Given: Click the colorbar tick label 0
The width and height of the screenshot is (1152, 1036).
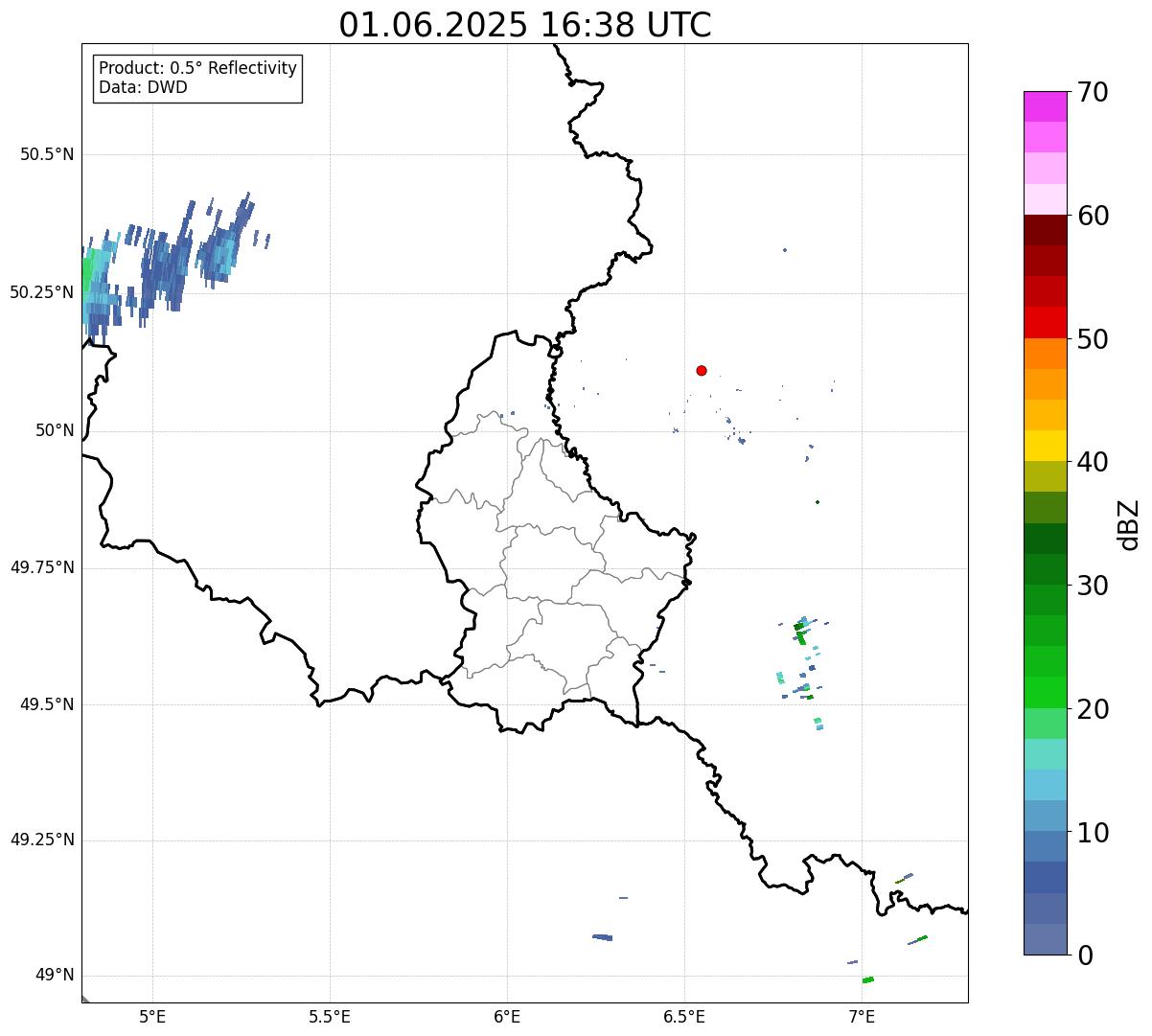Looking at the screenshot, I should [x=1086, y=955].
